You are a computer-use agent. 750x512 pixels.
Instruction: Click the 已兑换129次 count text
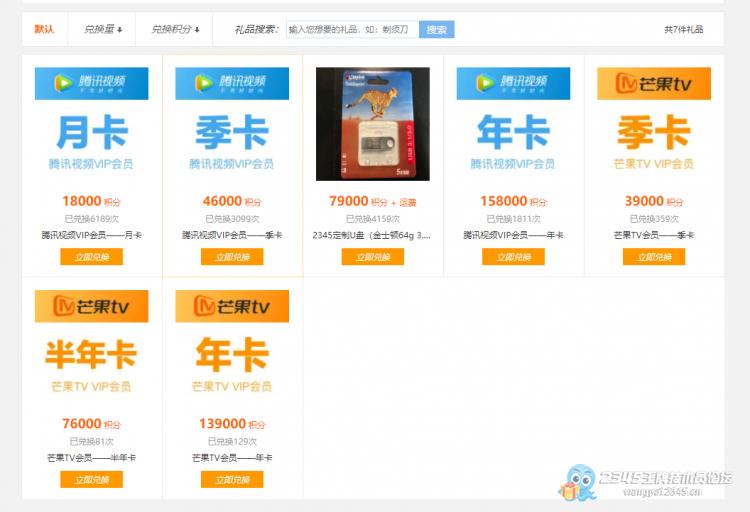(x=232, y=441)
